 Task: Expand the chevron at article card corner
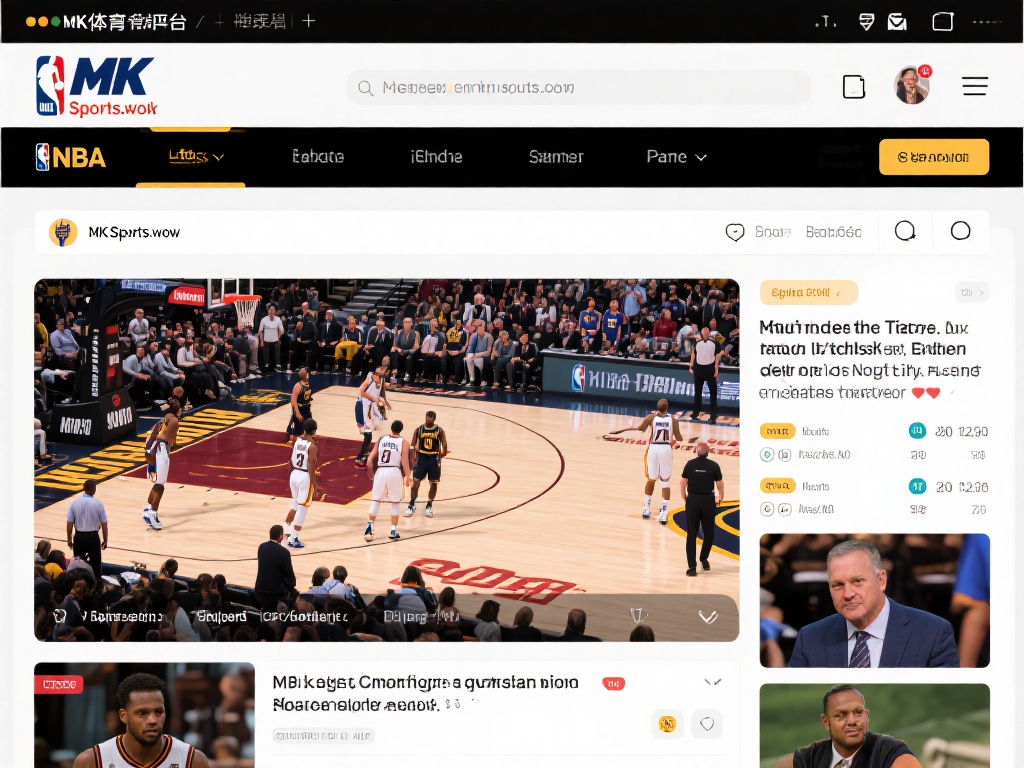(712, 683)
